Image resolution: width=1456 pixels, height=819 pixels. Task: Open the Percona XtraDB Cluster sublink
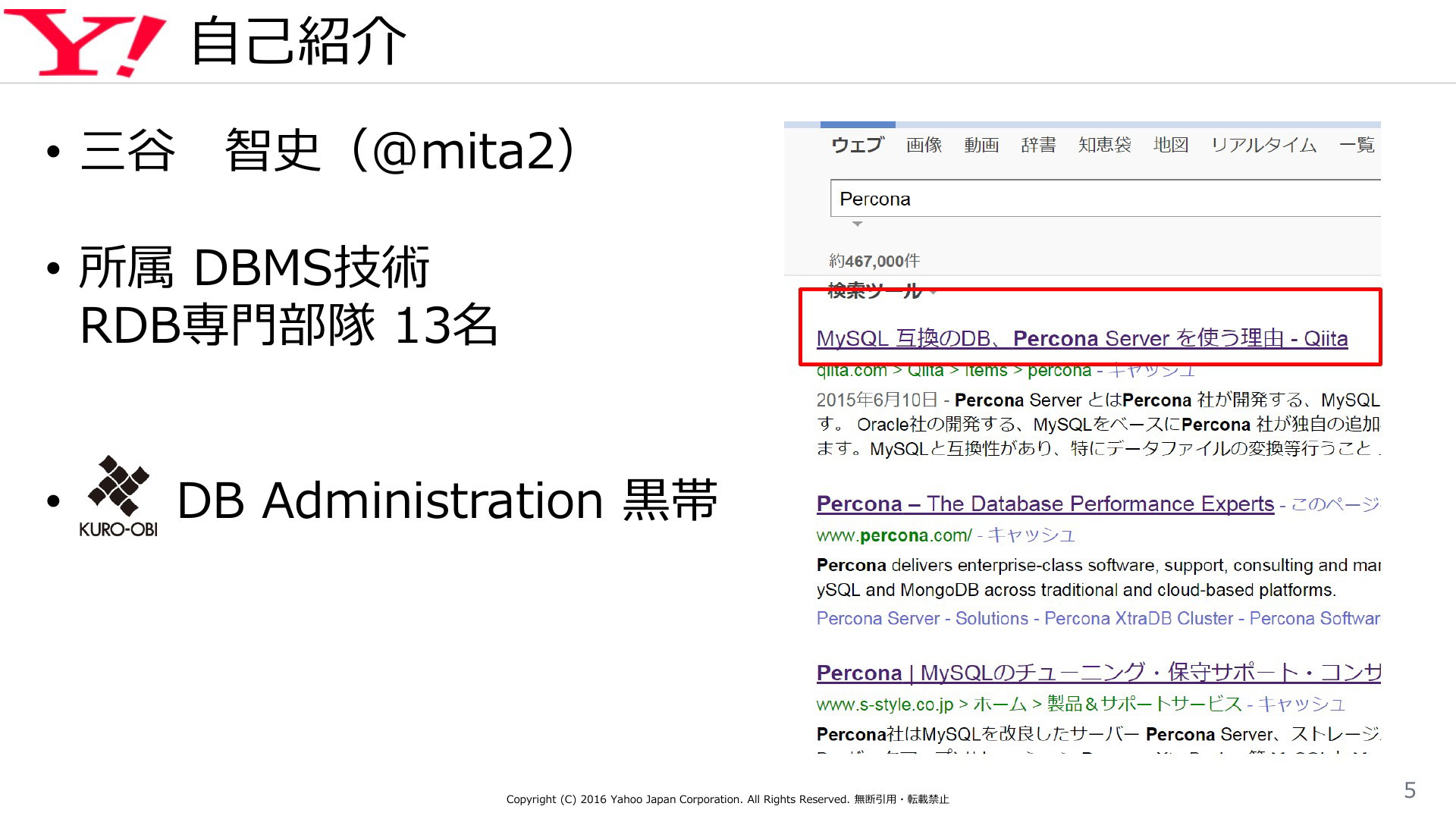click(1139, 619)
